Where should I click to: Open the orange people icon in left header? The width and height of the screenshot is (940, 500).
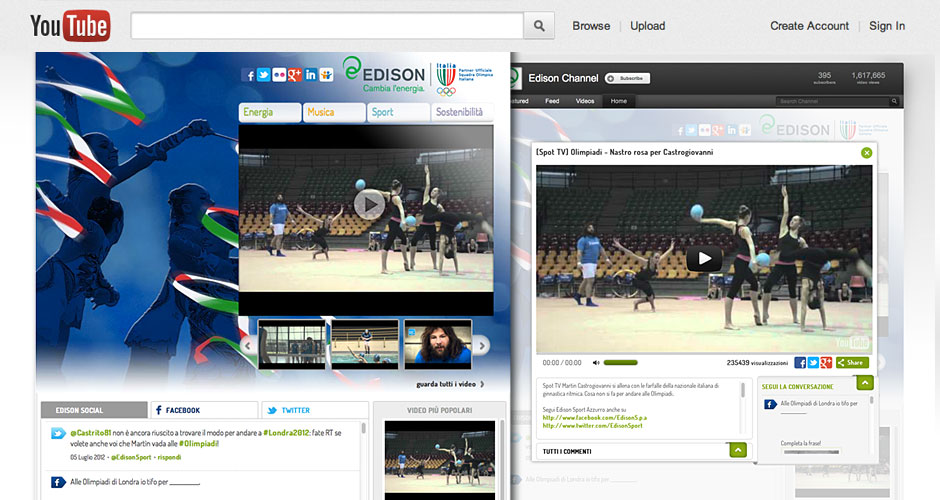tap(326, 75)
